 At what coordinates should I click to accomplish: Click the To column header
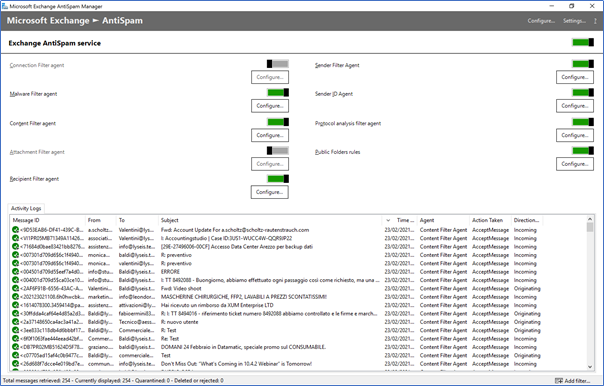pos(137,220)
